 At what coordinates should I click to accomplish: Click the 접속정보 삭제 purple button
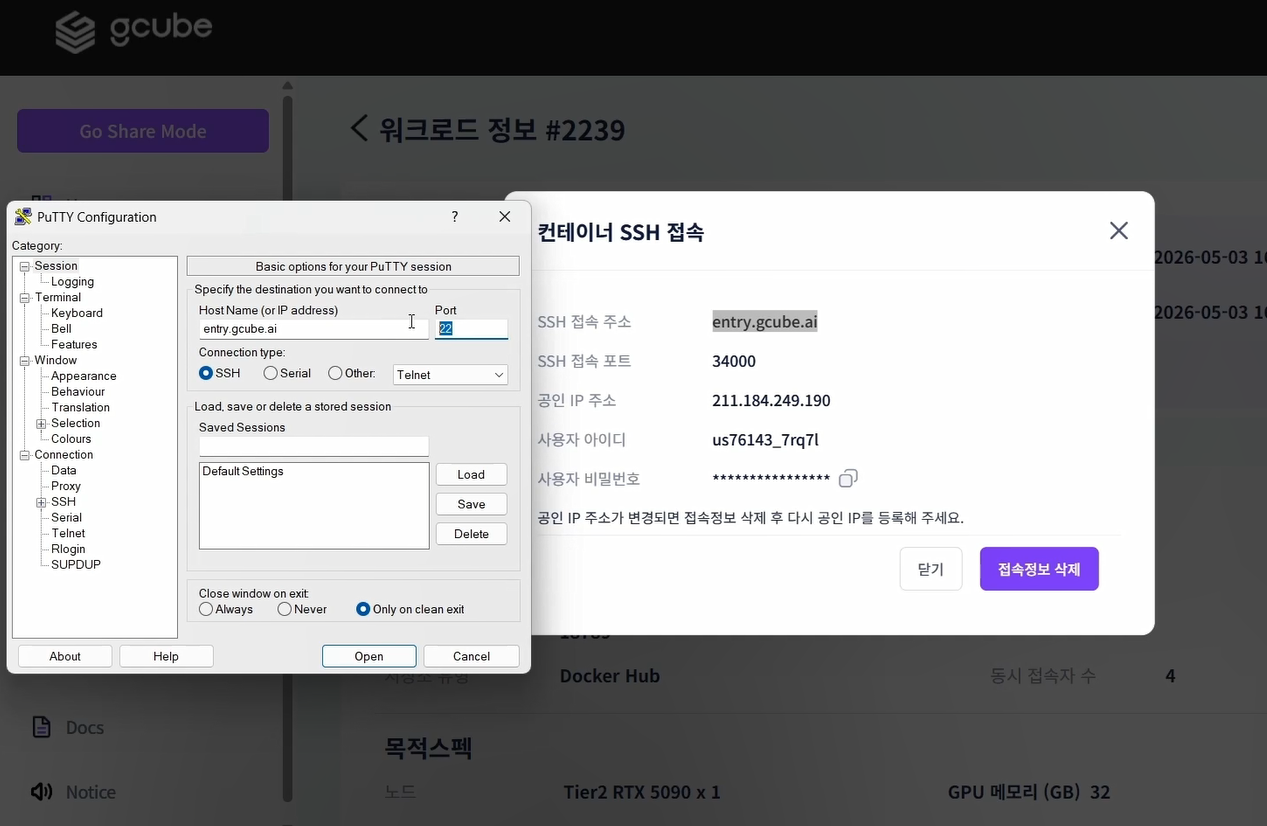(1039, 569)
